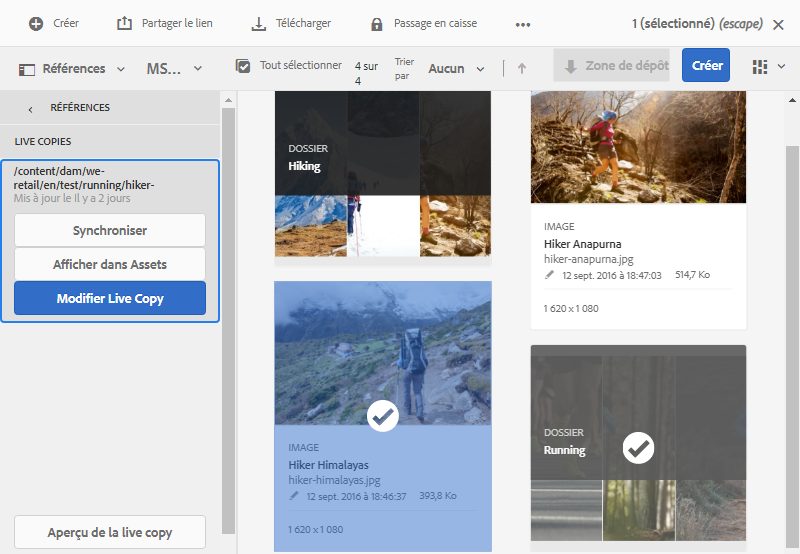
Task: Expand the Références rail dropdown
Action: pos(121,69)
